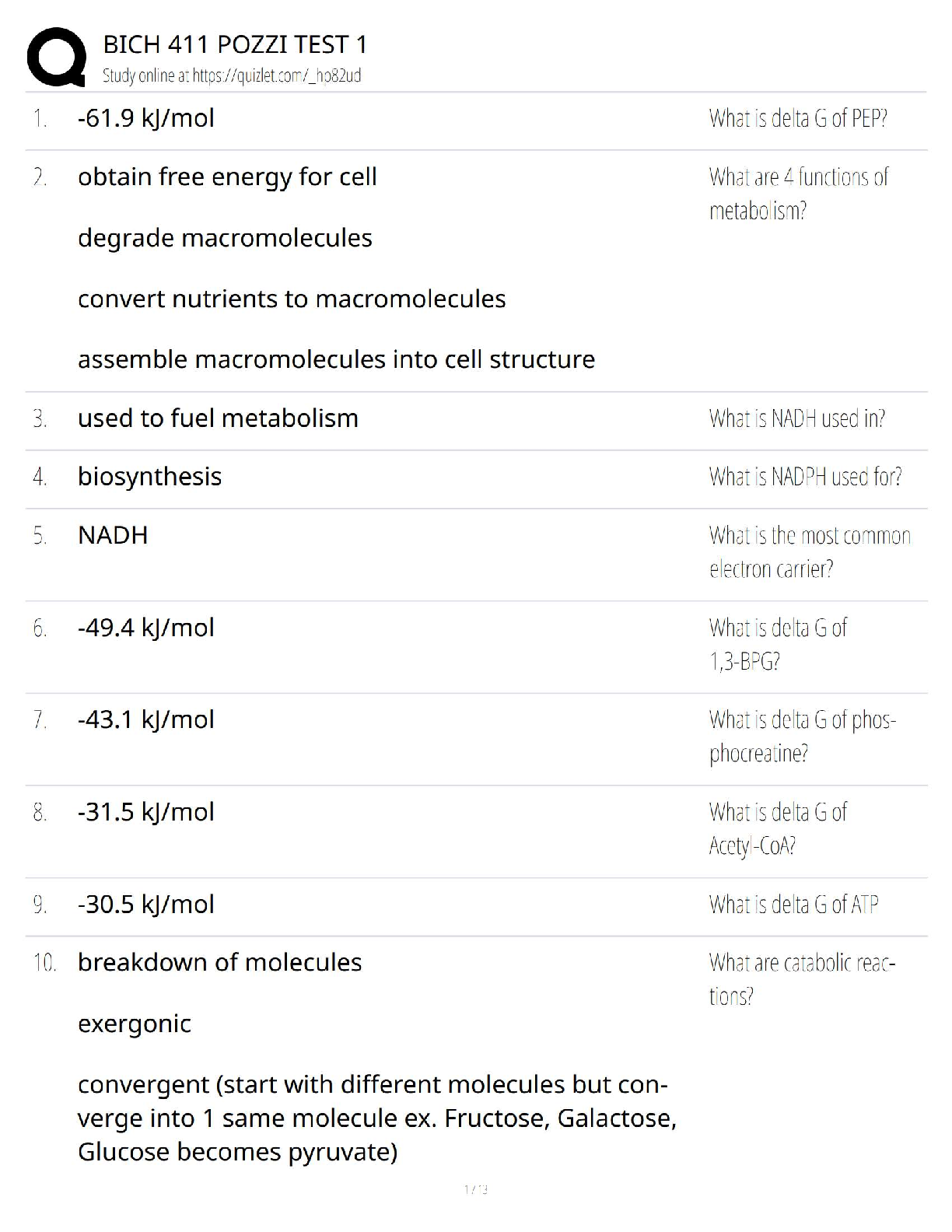The image size is (952, 1232).
Task: Click the 'What is delta G of ATP' question
Action: (793, 905)
